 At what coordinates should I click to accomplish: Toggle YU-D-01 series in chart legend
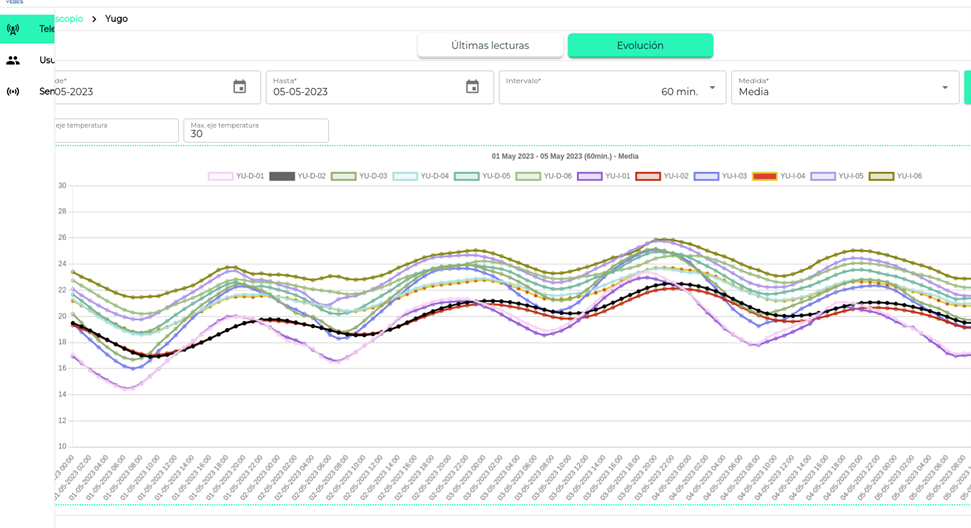click(236, 176)
